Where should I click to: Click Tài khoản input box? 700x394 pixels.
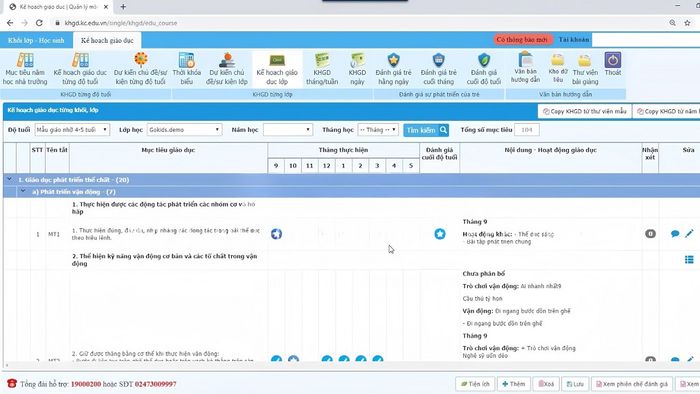(646, 40)
